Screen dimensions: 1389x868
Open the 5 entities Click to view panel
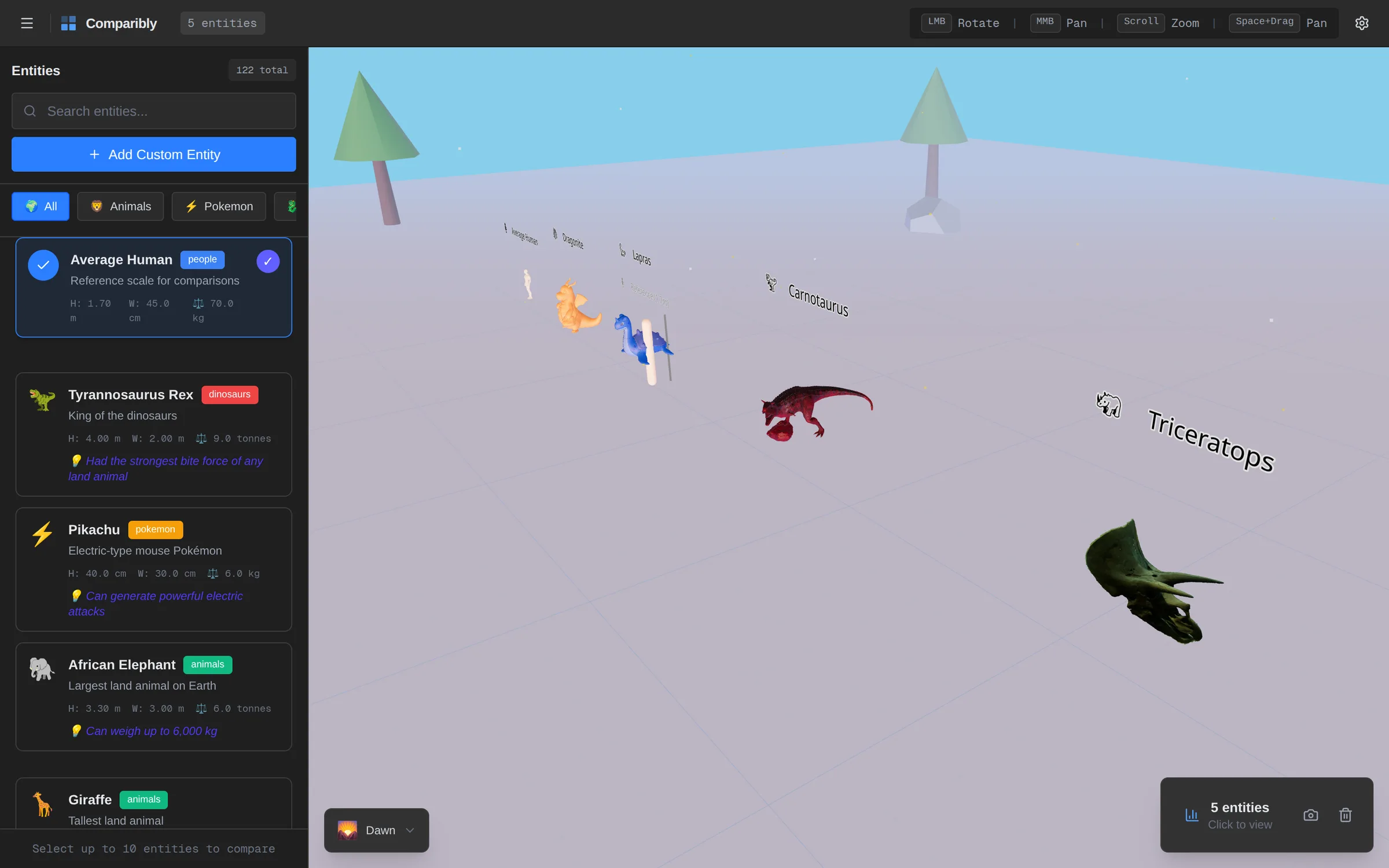click(1240, 815)
